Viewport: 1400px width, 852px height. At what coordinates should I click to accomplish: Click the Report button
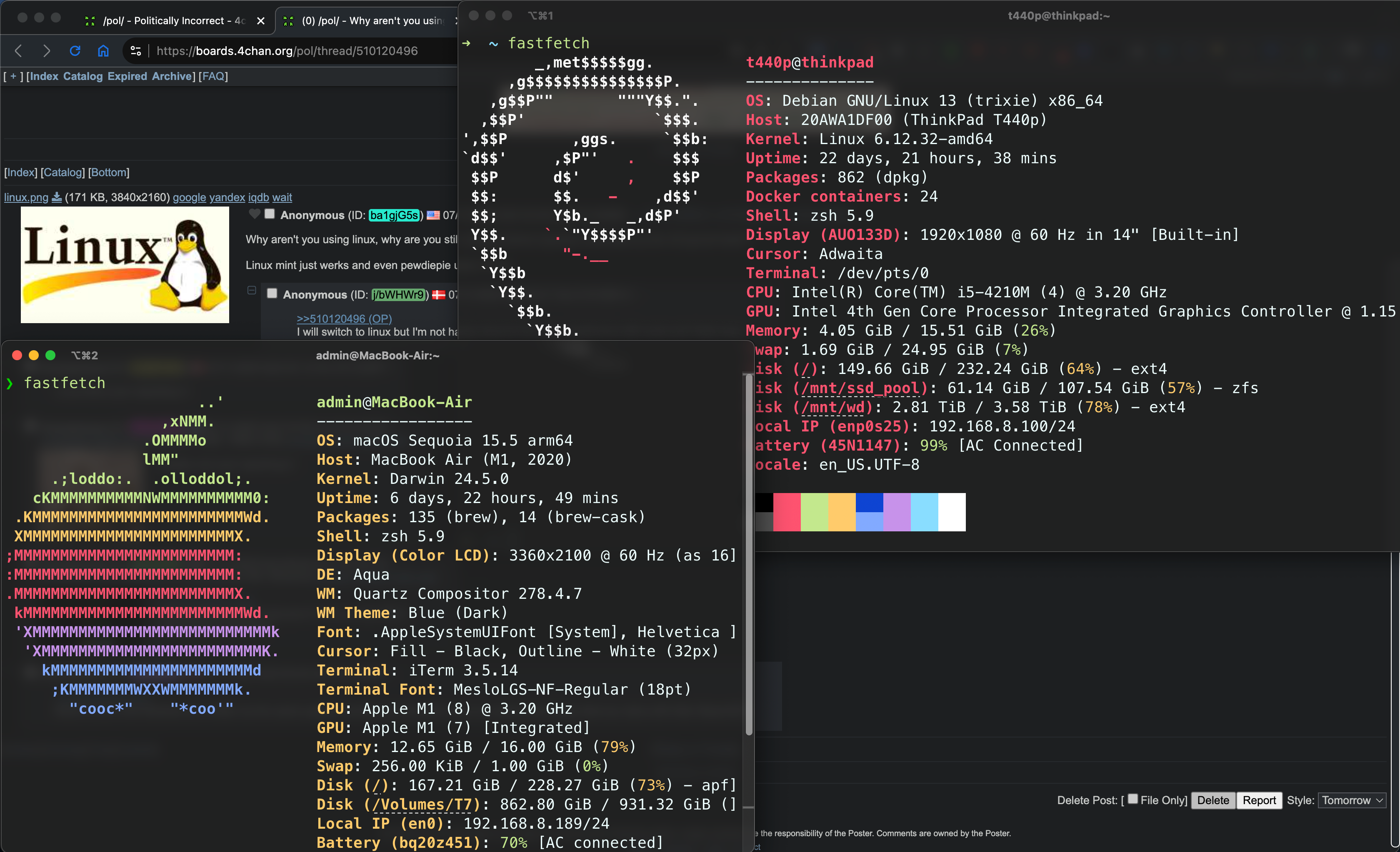pyautogui.click(x=1259, y=800)
